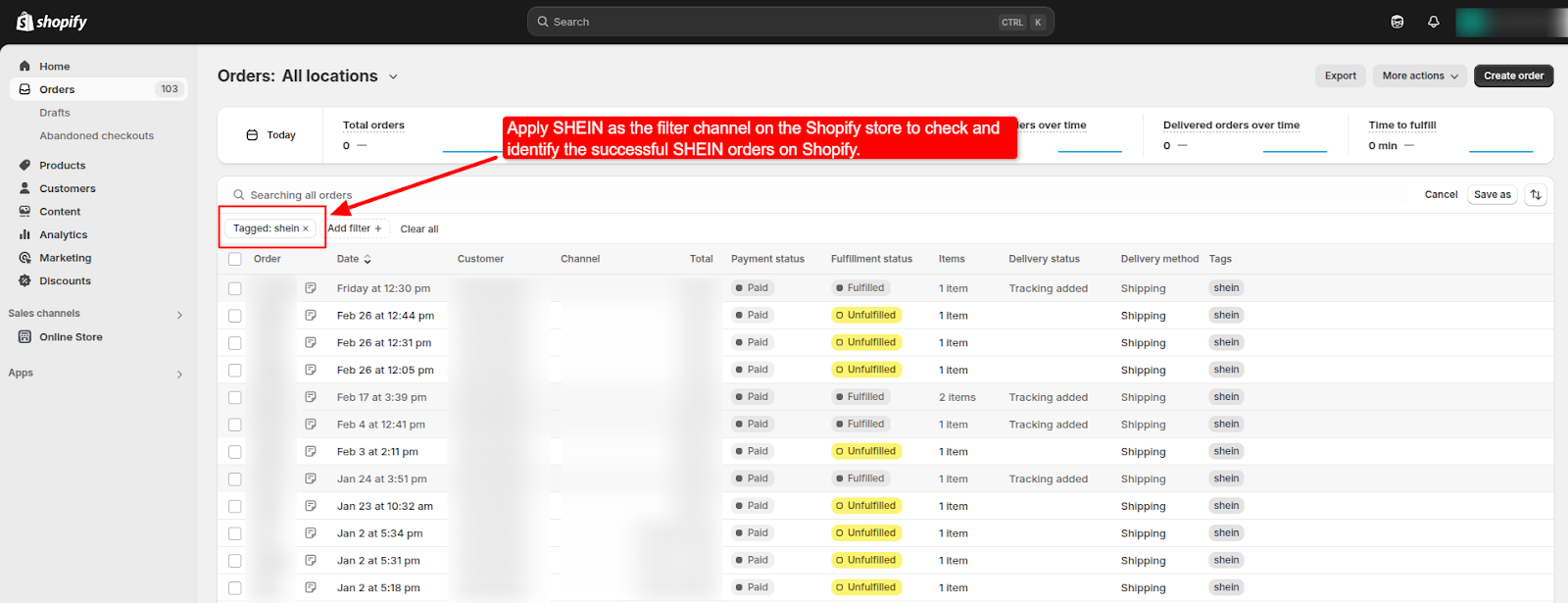The image size is (1568, 603).
Task: Open the More actions dropdown
Action: click(x=1420, y=75)
